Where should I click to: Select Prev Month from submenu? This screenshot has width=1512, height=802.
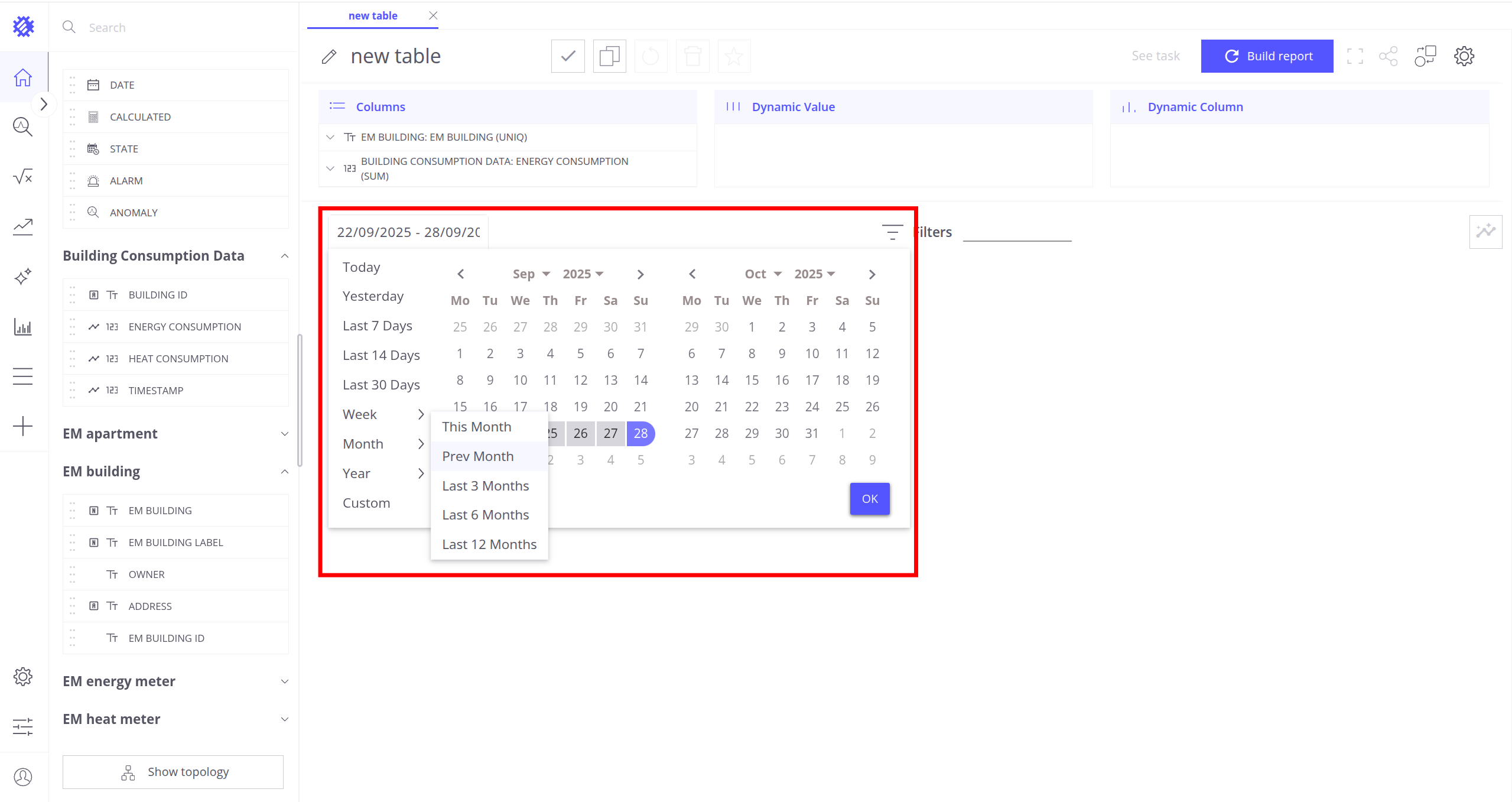[477, 456]
